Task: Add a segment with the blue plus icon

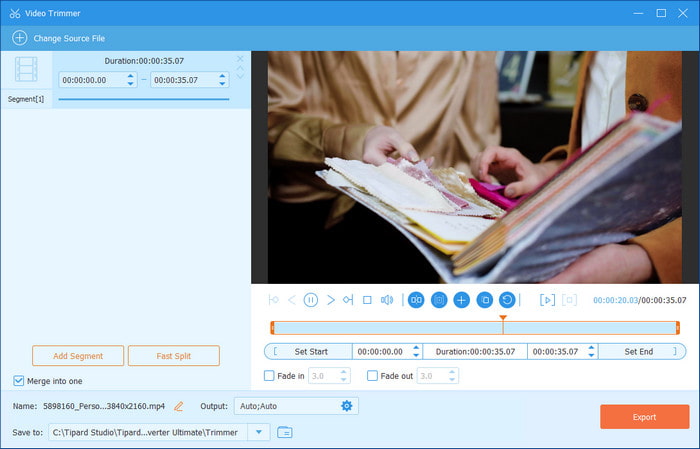Action: click(x=462, y=300)
